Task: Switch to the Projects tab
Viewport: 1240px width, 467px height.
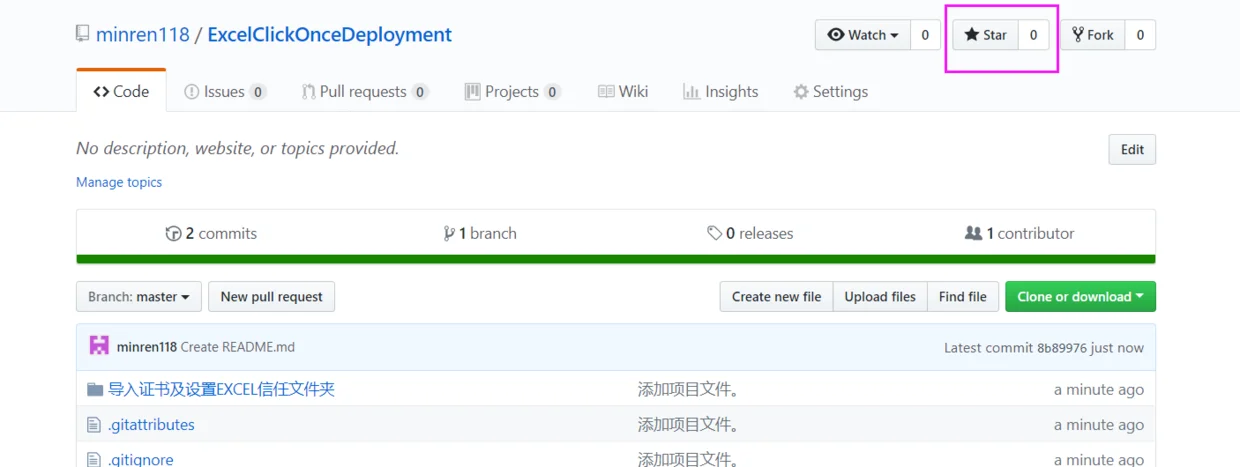Action: coord(513,91)
